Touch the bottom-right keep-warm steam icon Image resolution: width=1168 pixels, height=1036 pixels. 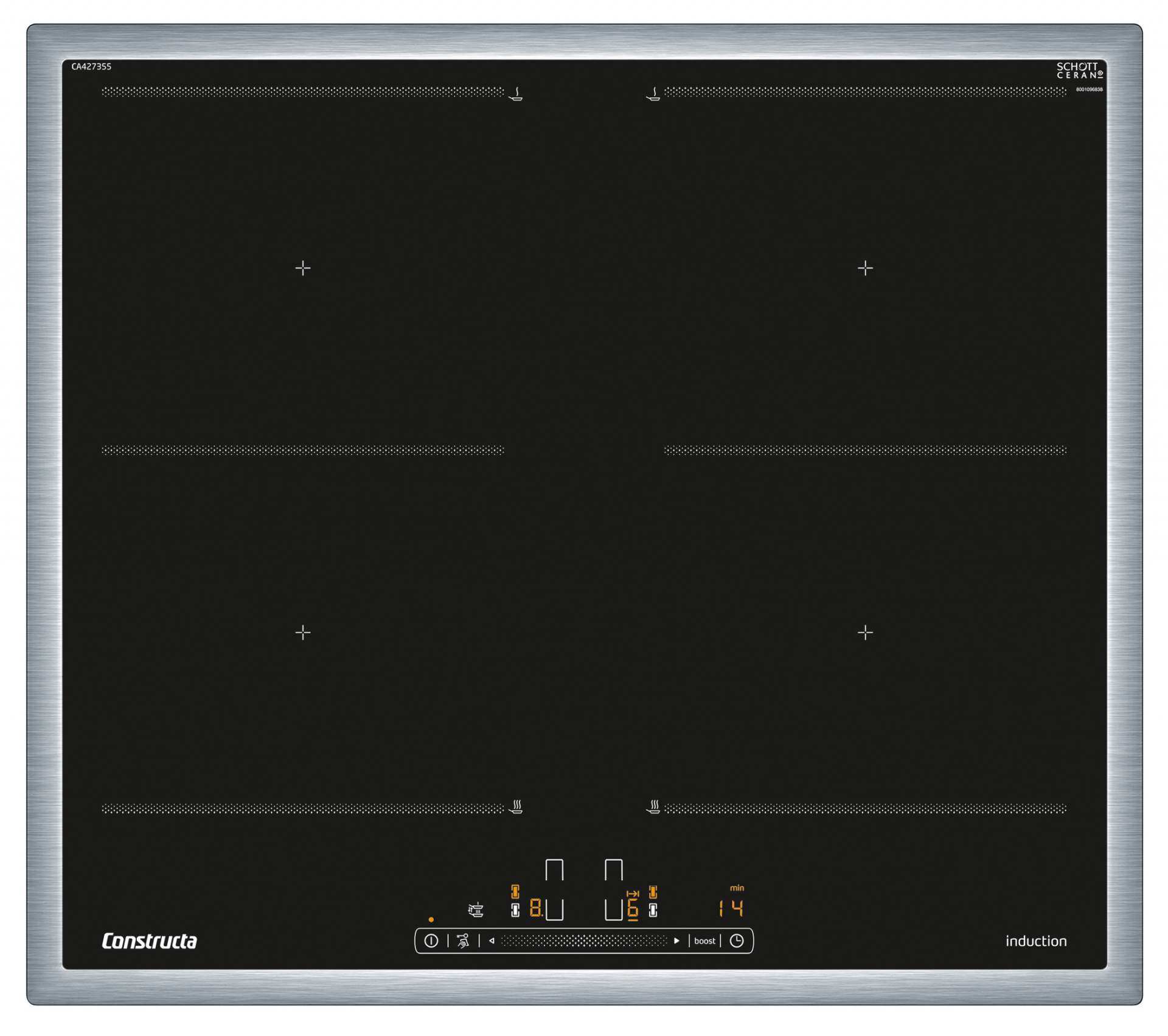pos(653,807)
